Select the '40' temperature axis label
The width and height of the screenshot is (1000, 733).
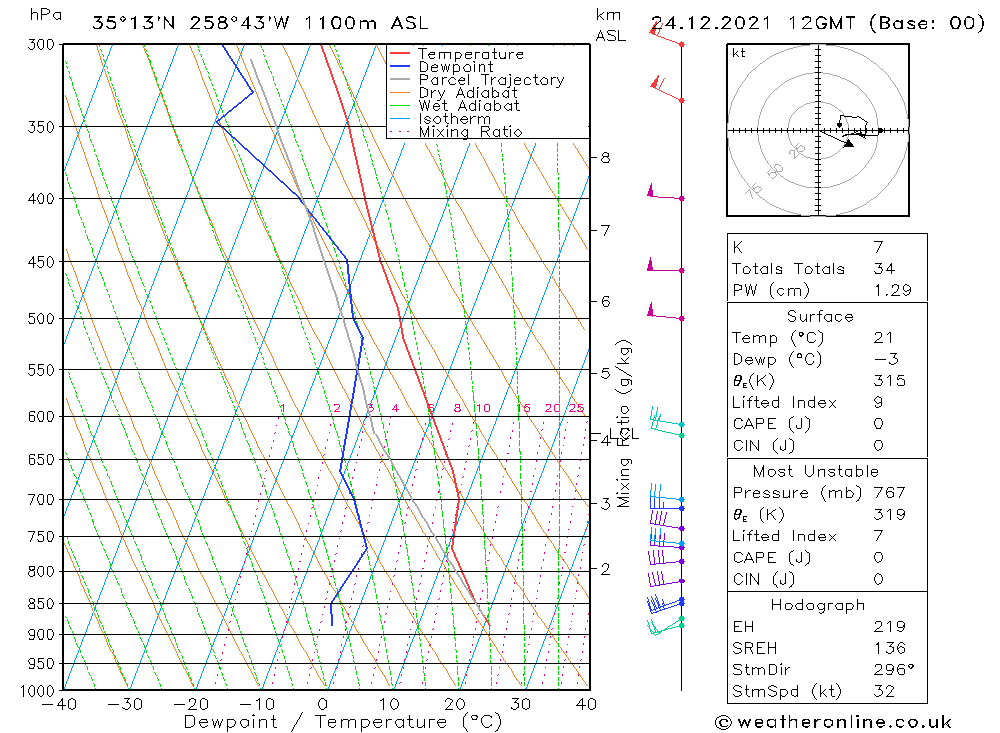(x=586, y=704)
